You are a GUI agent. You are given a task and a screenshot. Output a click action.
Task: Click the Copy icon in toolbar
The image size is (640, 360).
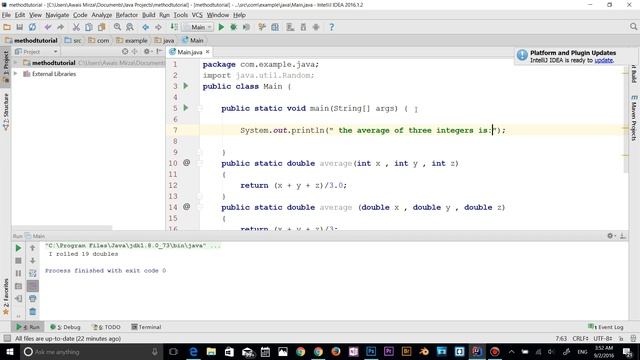pos(89,27)
